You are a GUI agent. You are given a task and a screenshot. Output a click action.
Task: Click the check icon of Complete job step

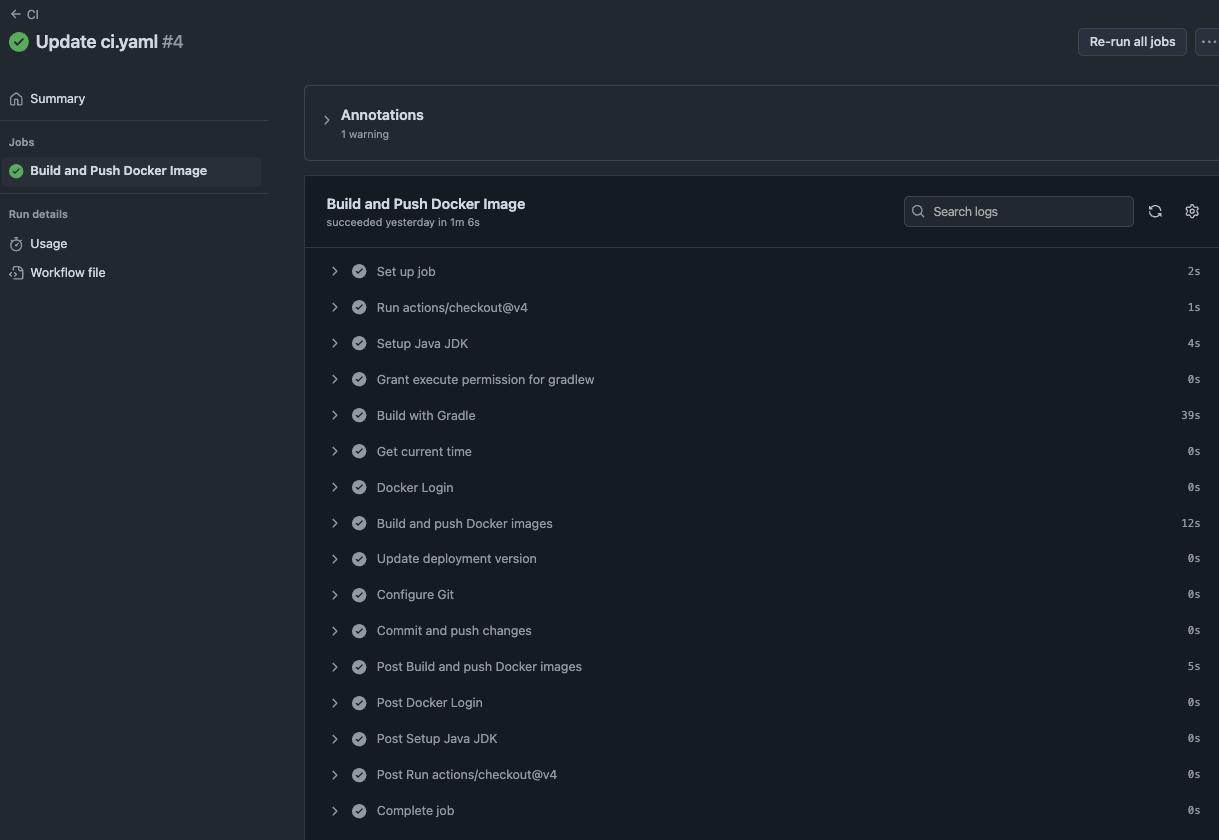click(x=359, y=811)
